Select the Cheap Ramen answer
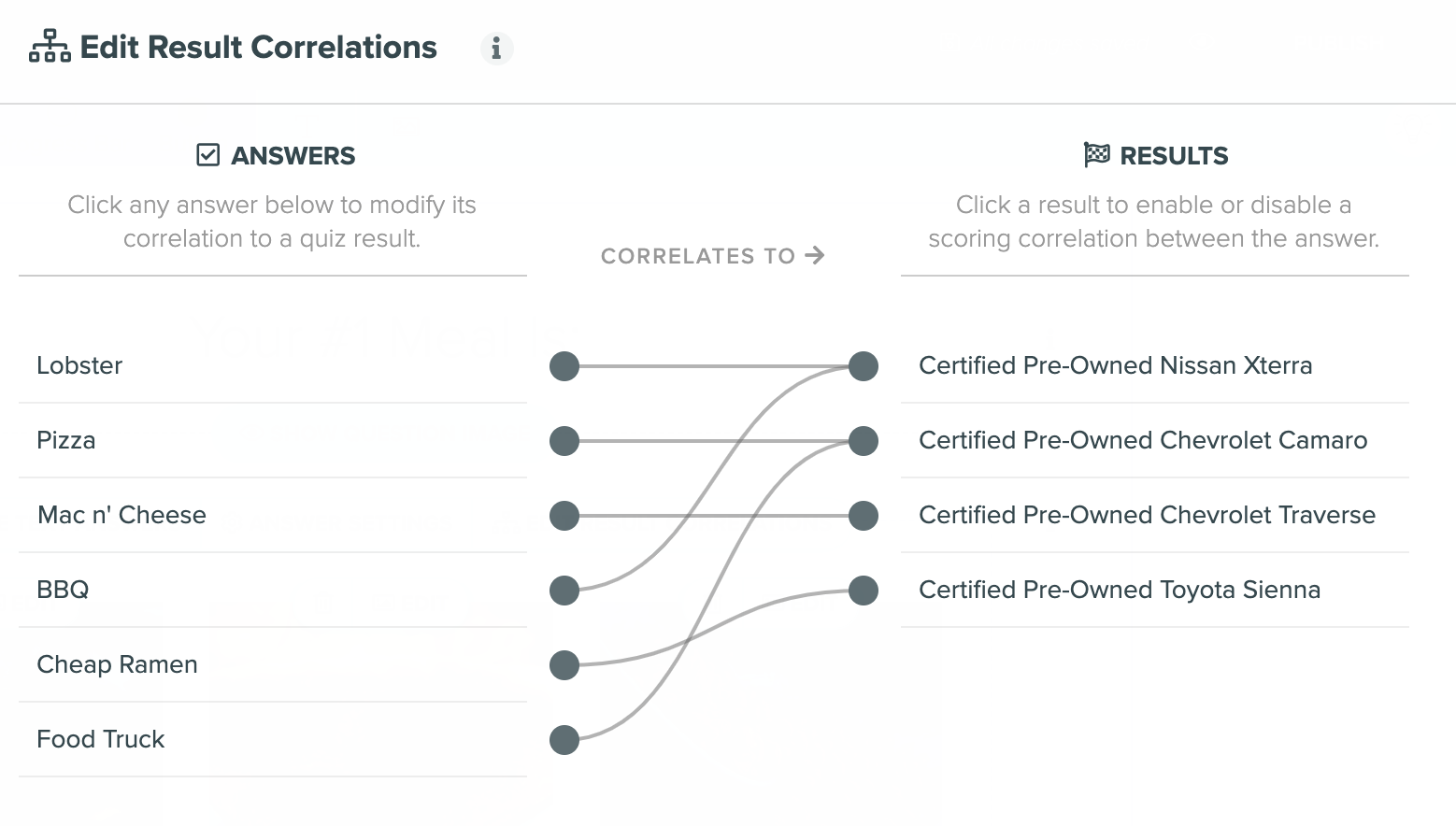This screenshot has width=1456, height=826. 271,664
